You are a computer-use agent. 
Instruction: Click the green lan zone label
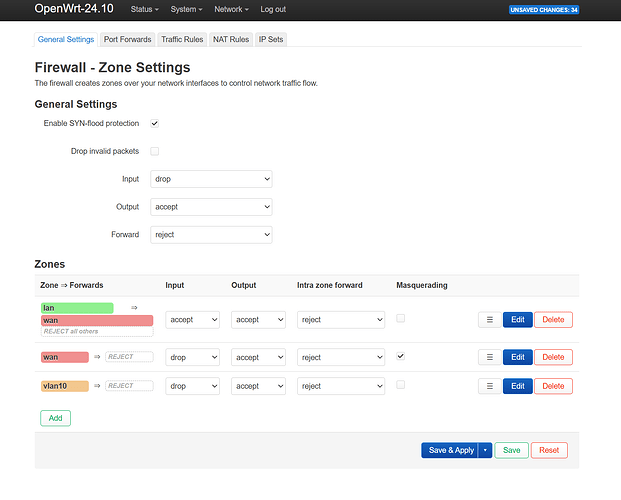click(x=77, y=308)
